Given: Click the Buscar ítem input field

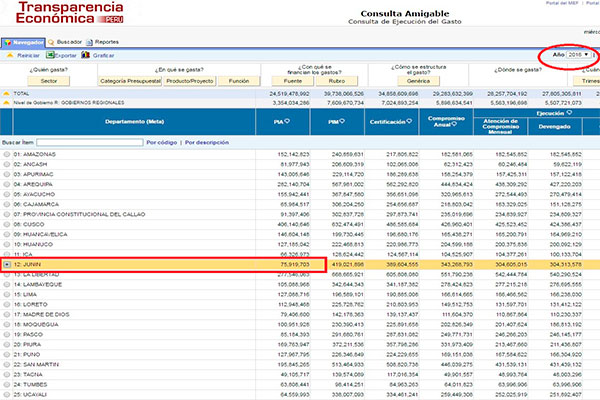Looking at the screenshot, I should pyautogui.click(x=90, y=142).
